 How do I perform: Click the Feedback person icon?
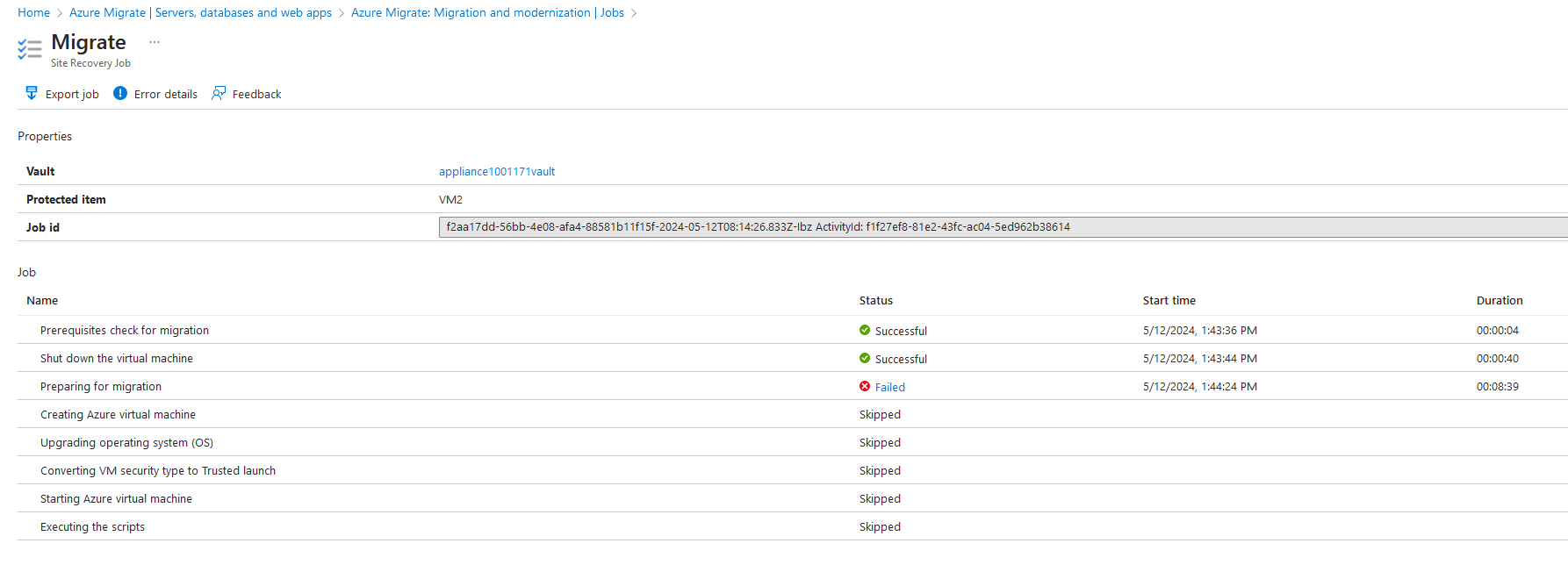coord(219,93)
